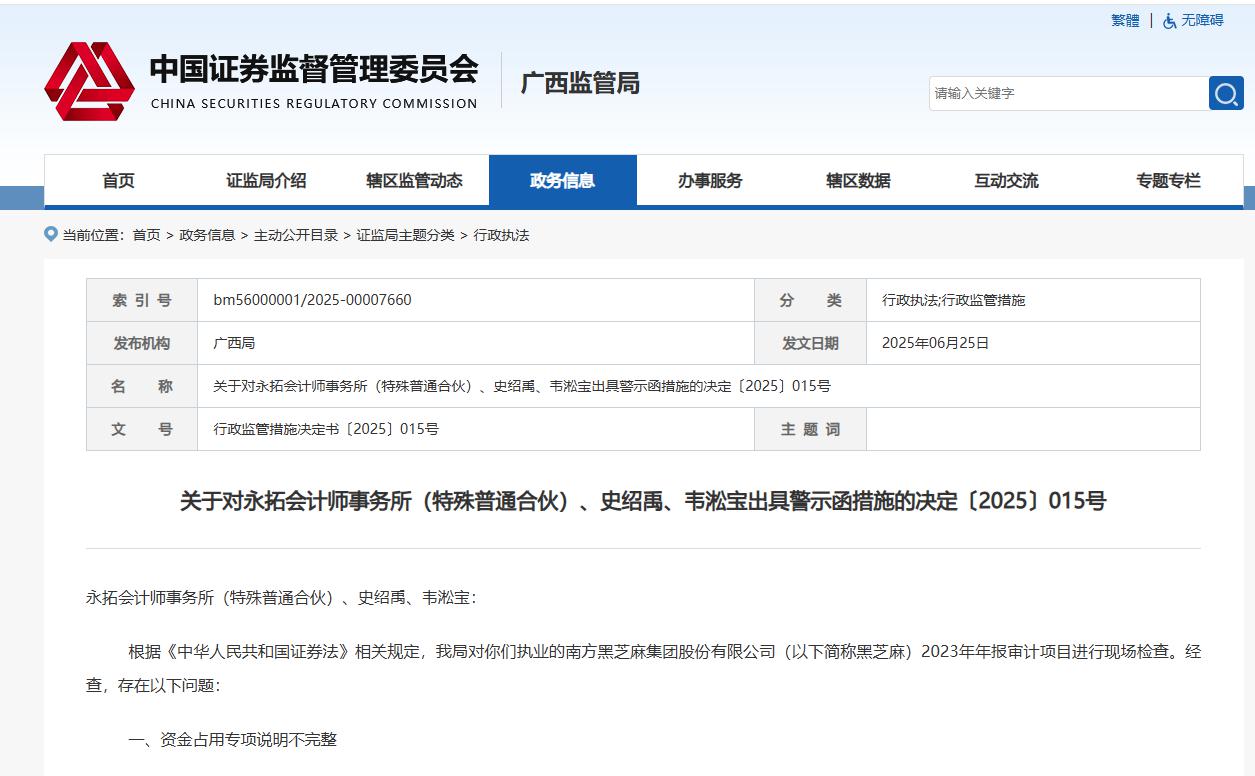The width and height of the screenshot is (1255, 776).
Task: Open the 专题专栏 navigation tab
Action: point(1167,181)
